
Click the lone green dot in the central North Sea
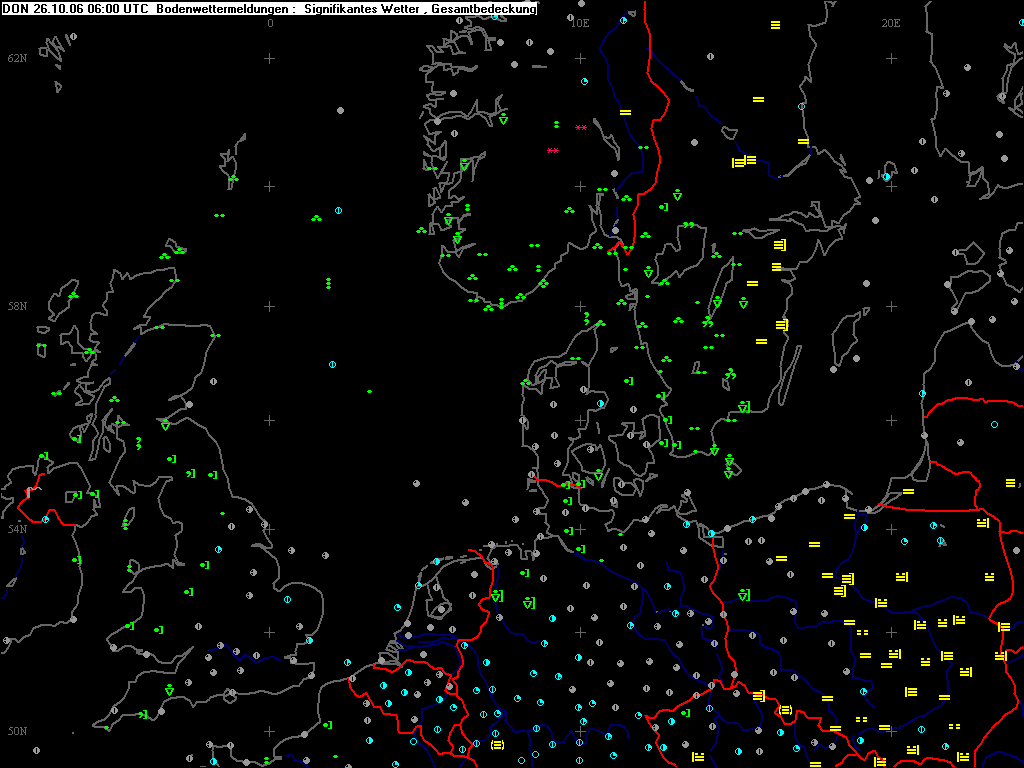[x=370, y=391]
